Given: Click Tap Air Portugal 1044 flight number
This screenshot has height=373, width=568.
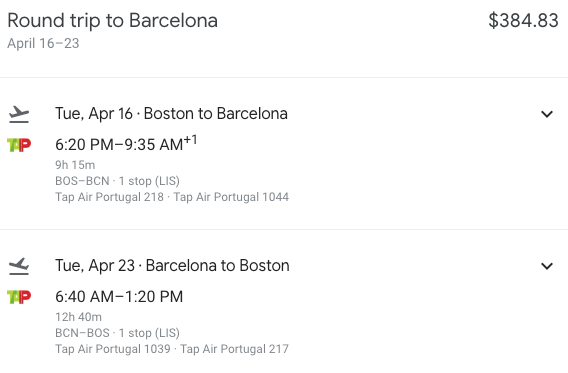Looking at the screenshot, I should (231, 197).
